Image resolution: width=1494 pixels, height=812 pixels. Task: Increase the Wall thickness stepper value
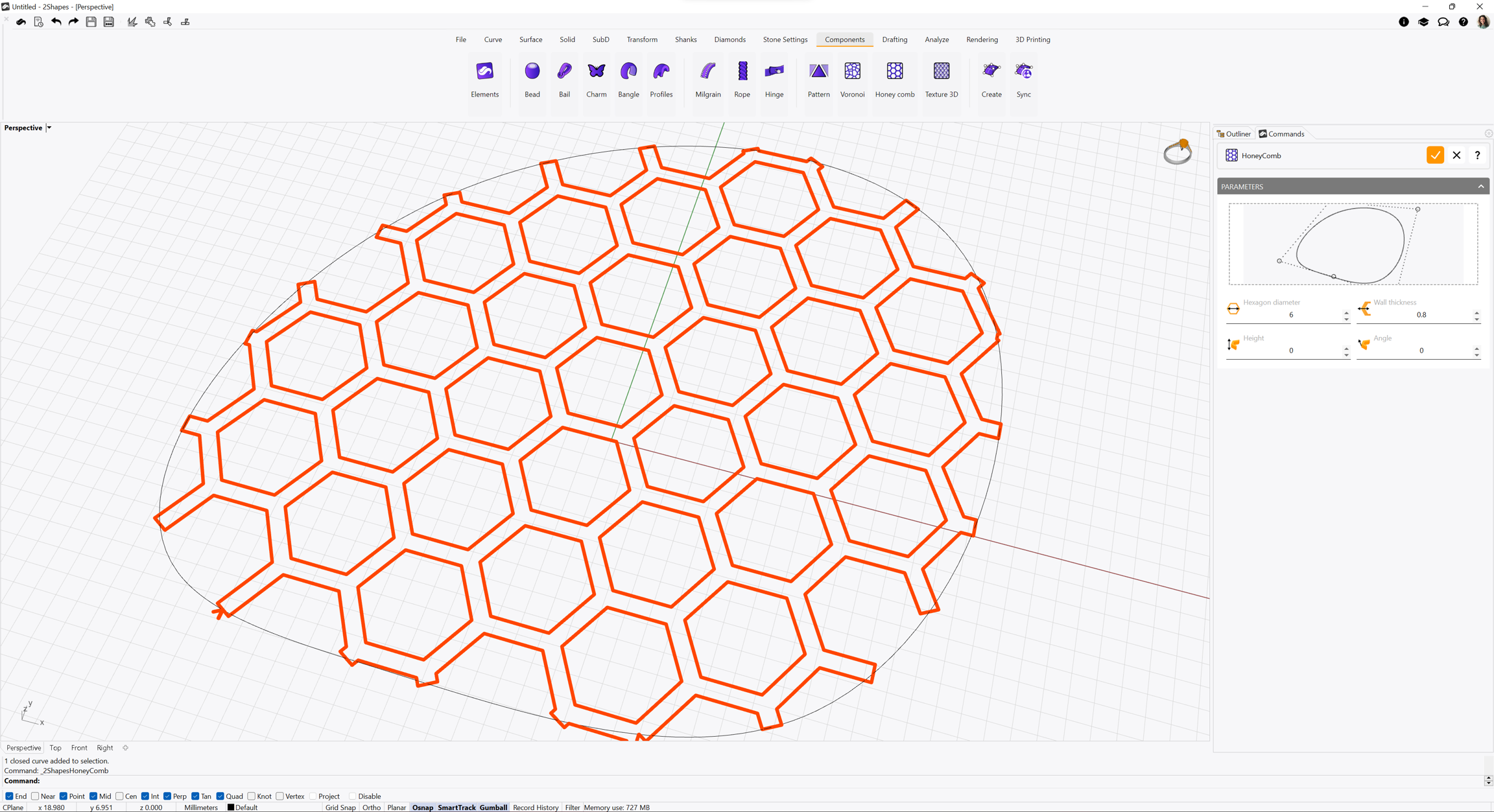(x=1477, y=312)
